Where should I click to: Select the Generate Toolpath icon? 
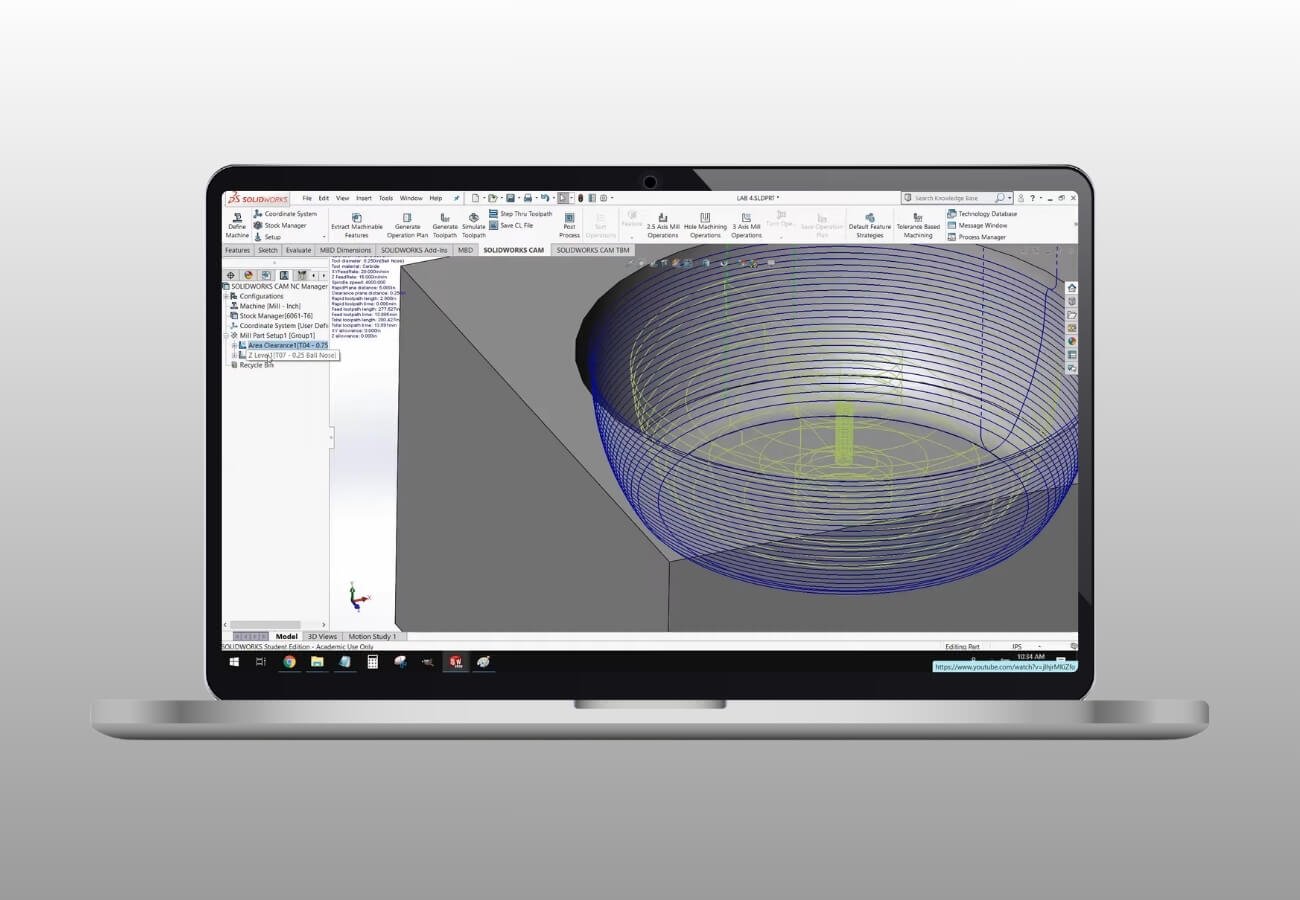[x=444, y=220]
